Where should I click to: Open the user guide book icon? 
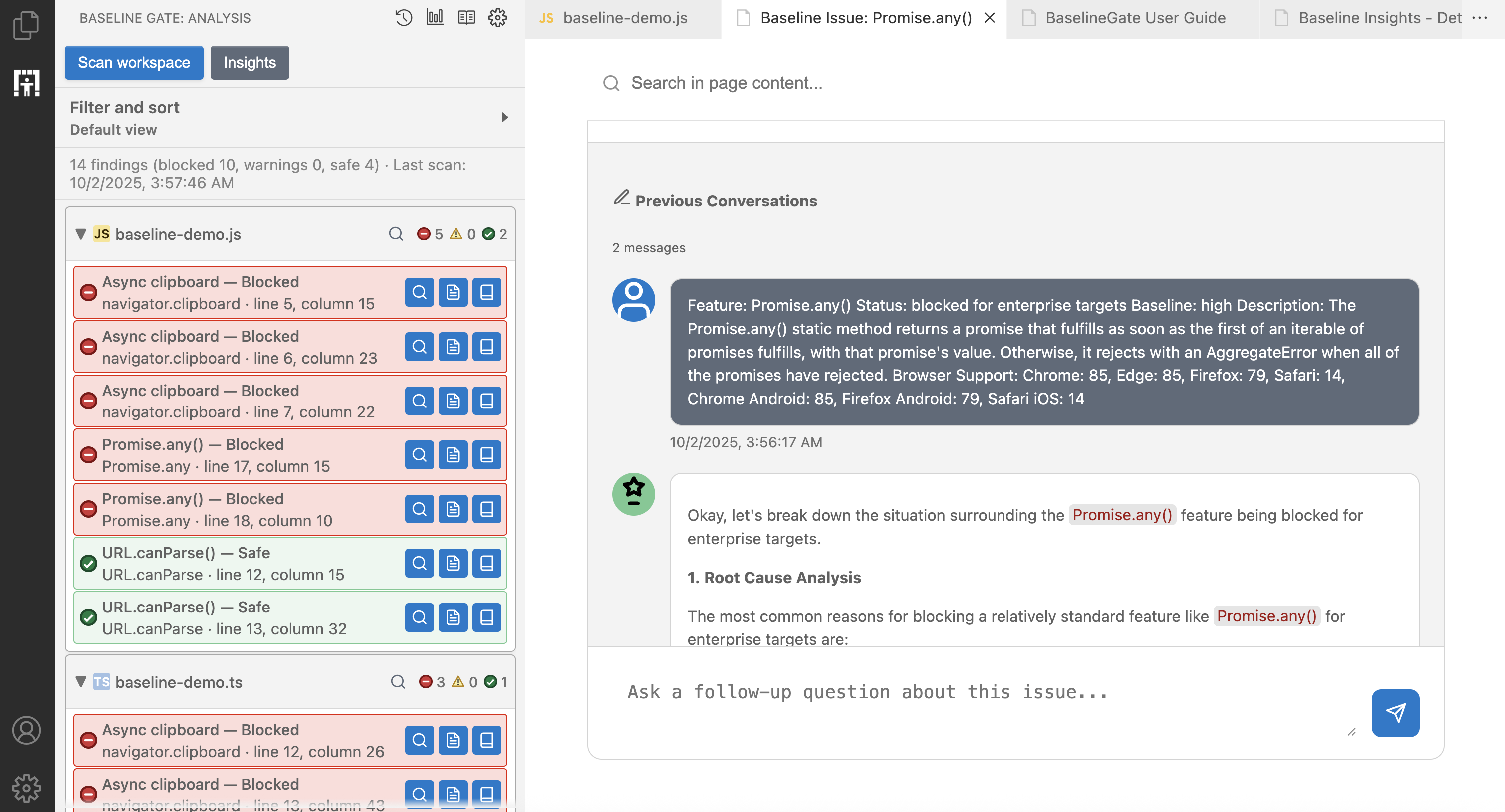[466, 18]
